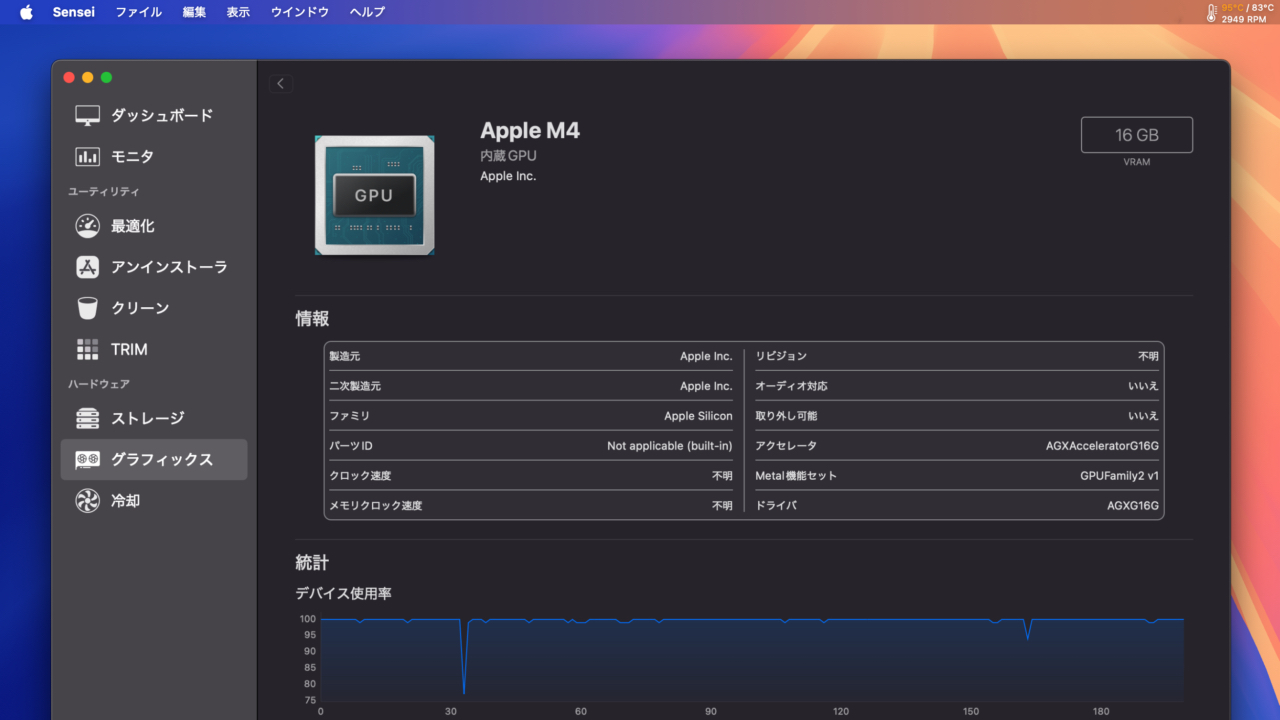Click the 2949 RPM fan reading
The height and width of the screenshot is (720, 1280).
(x=1244, y=19)
